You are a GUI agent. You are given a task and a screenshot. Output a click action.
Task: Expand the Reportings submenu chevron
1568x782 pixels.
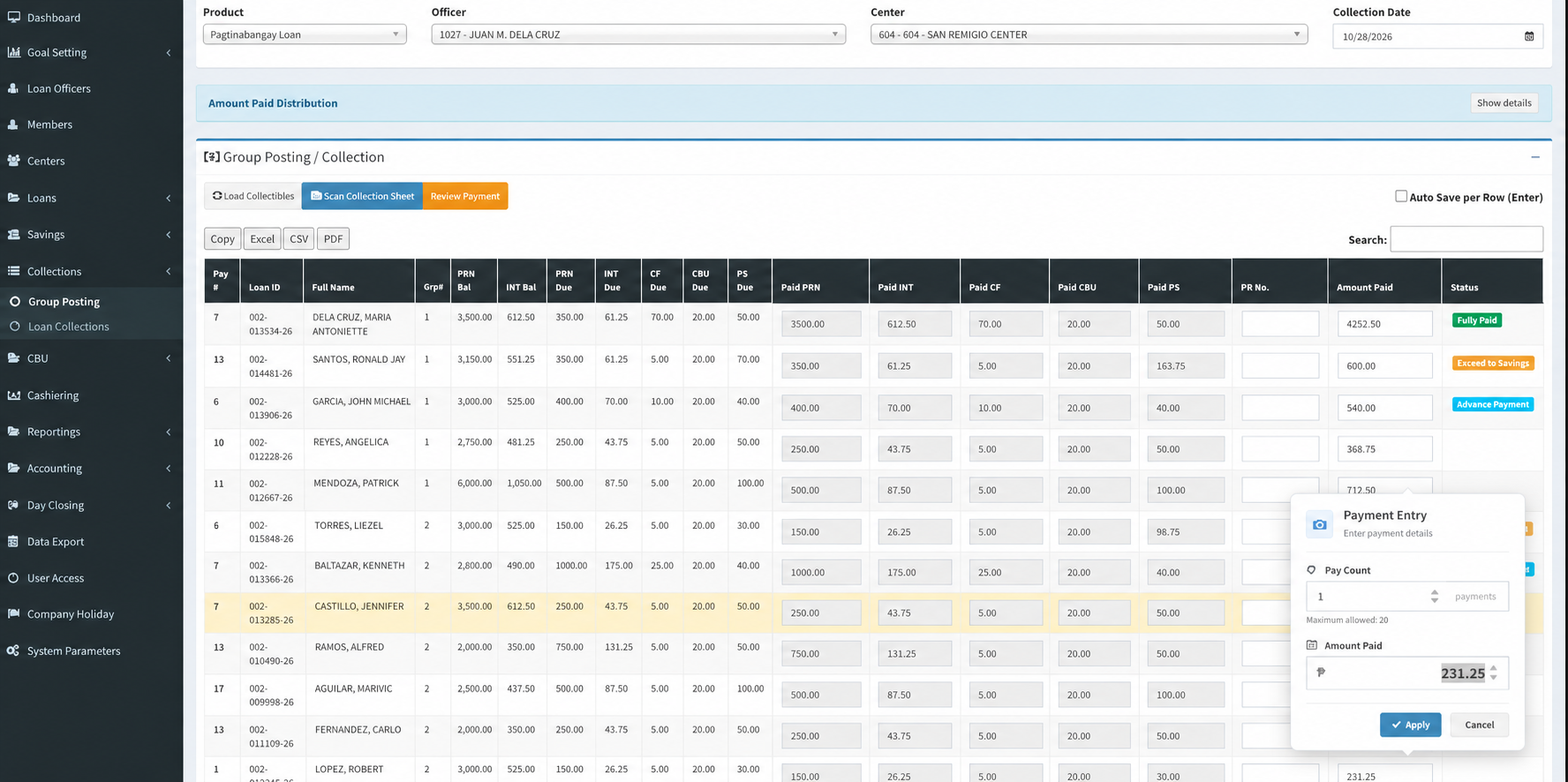[169, 432]
